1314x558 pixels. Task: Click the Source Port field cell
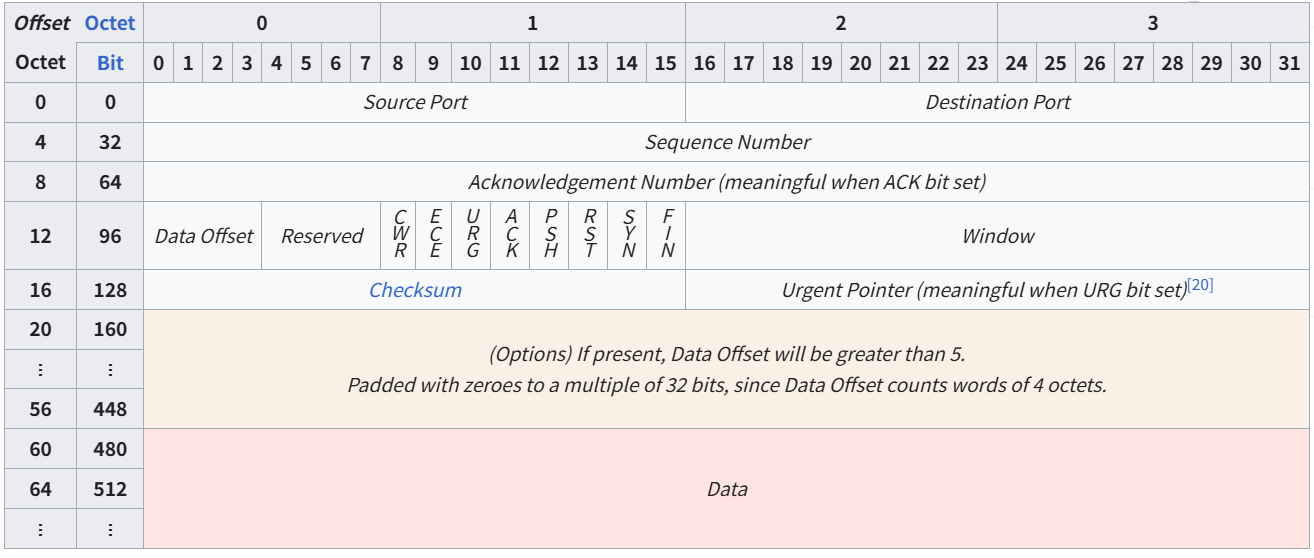tap(415, 102)
